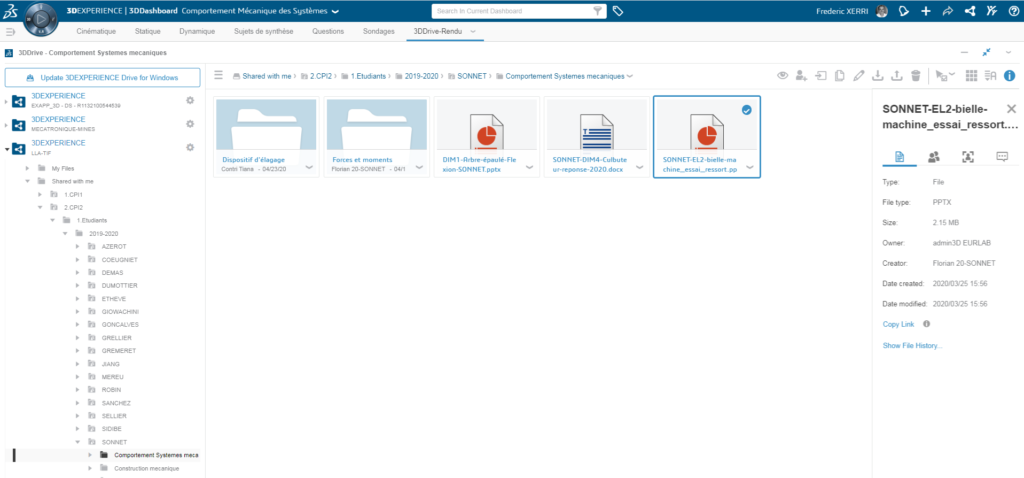Click Show File History link
This screenshot has height=478, width=1024.
click(912, 345)
